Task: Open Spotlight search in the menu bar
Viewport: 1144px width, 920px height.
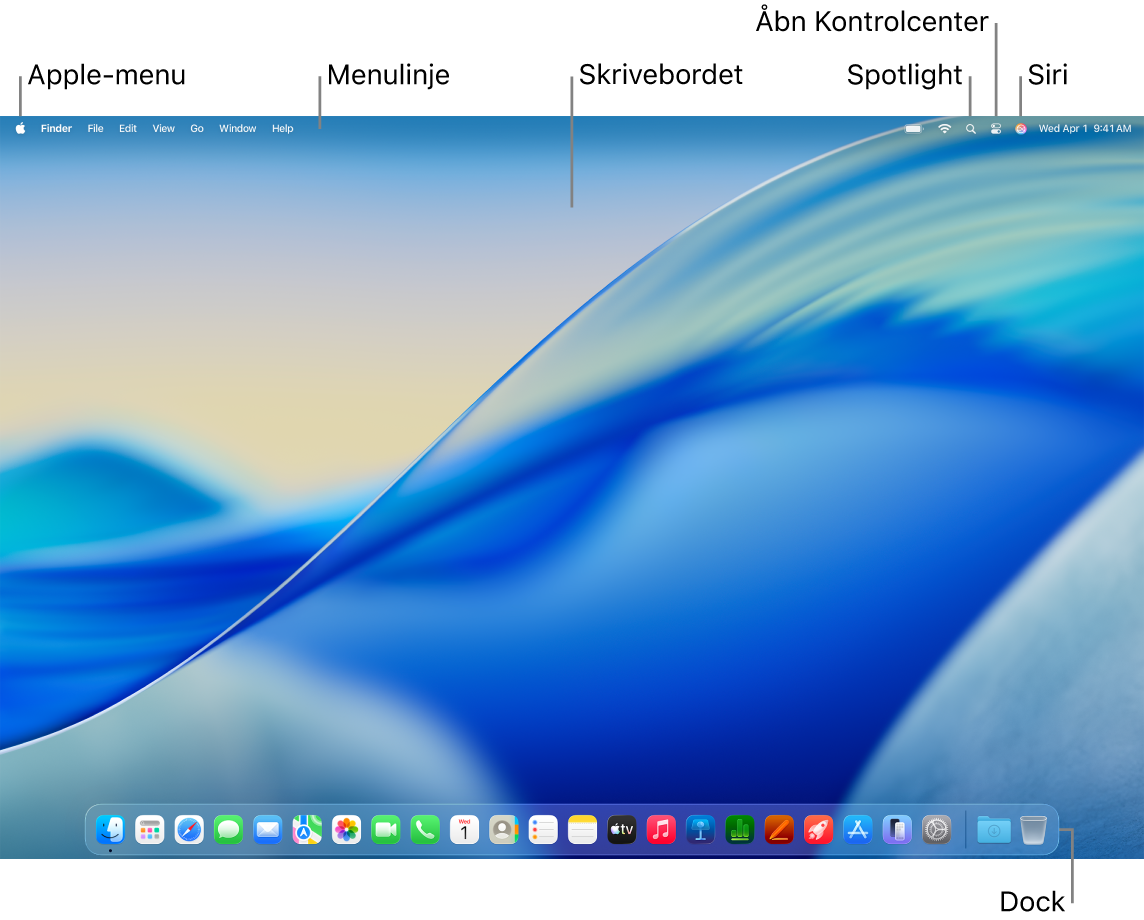Action: [x=970, y=128]
